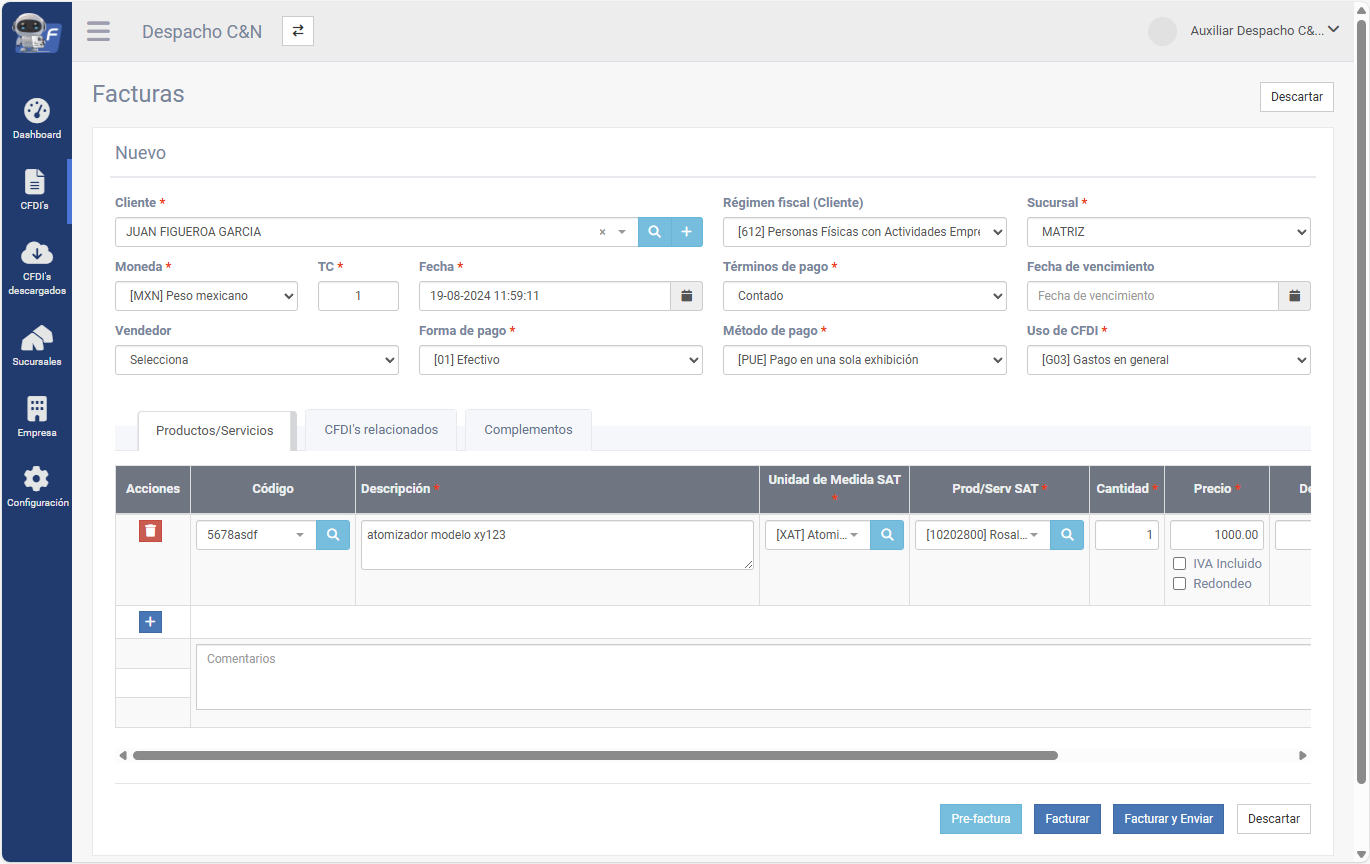Viewport: 1370px width, 864px height.
Task: Add new client with plus icon
Action: click(x=686, y=232)
